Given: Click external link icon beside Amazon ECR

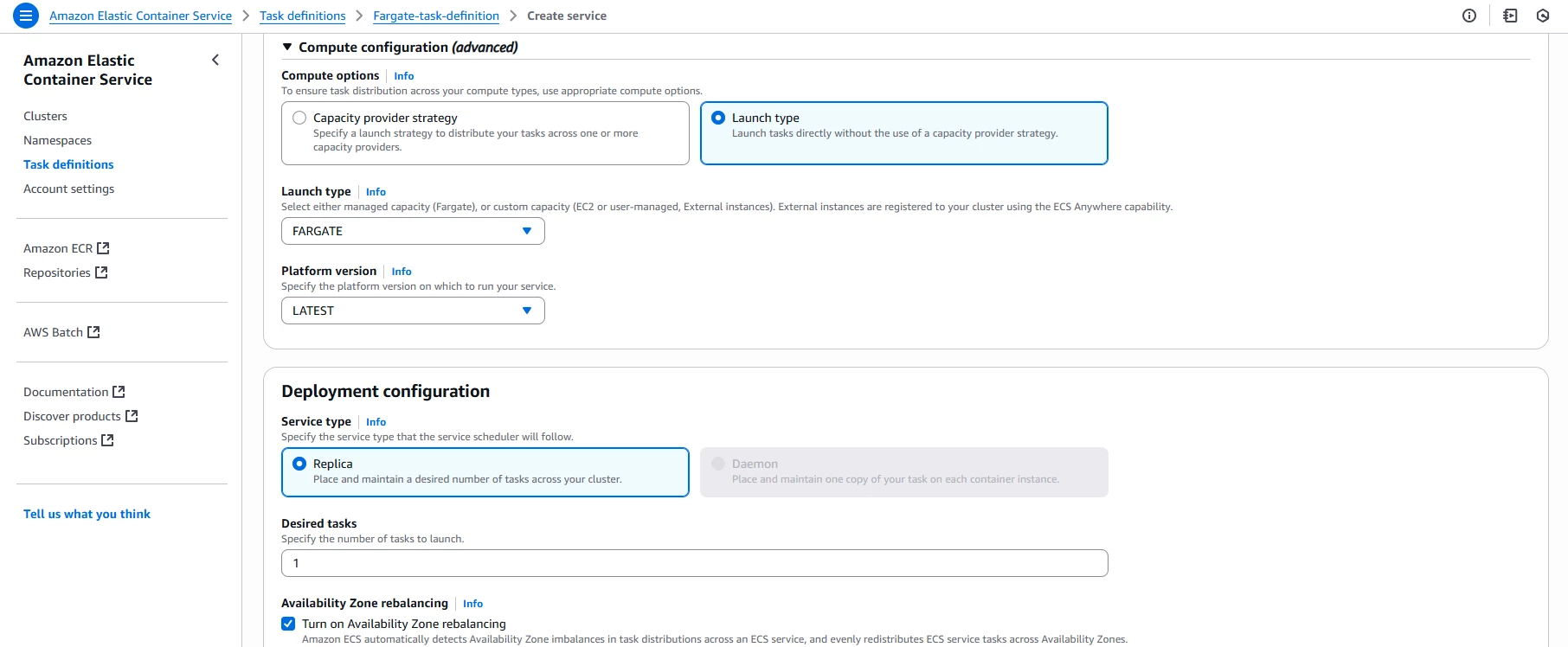Looking at the screenshot, I should (x=103, y=248).
